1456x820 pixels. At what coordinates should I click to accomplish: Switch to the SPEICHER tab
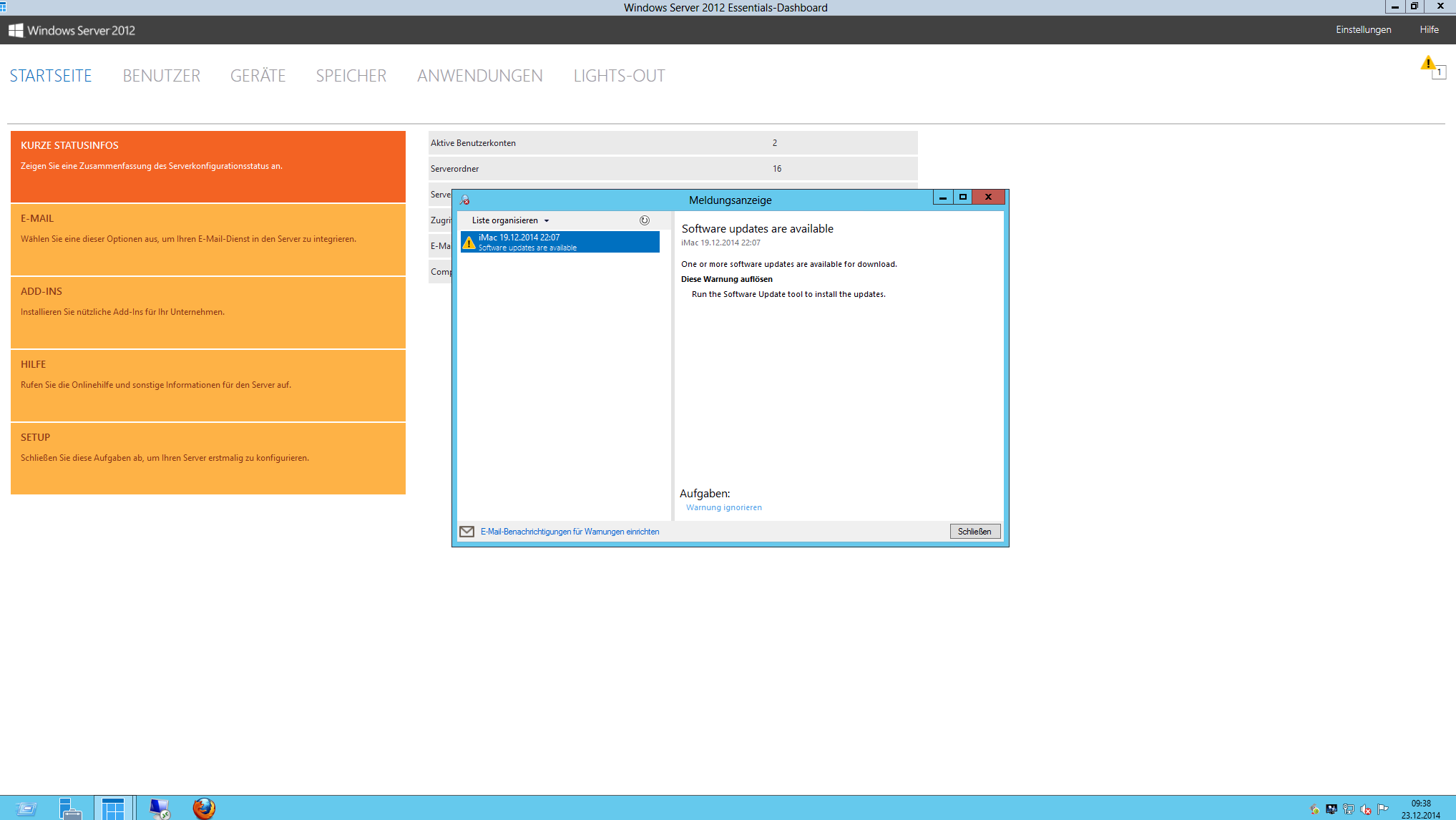tap(351, 76)
